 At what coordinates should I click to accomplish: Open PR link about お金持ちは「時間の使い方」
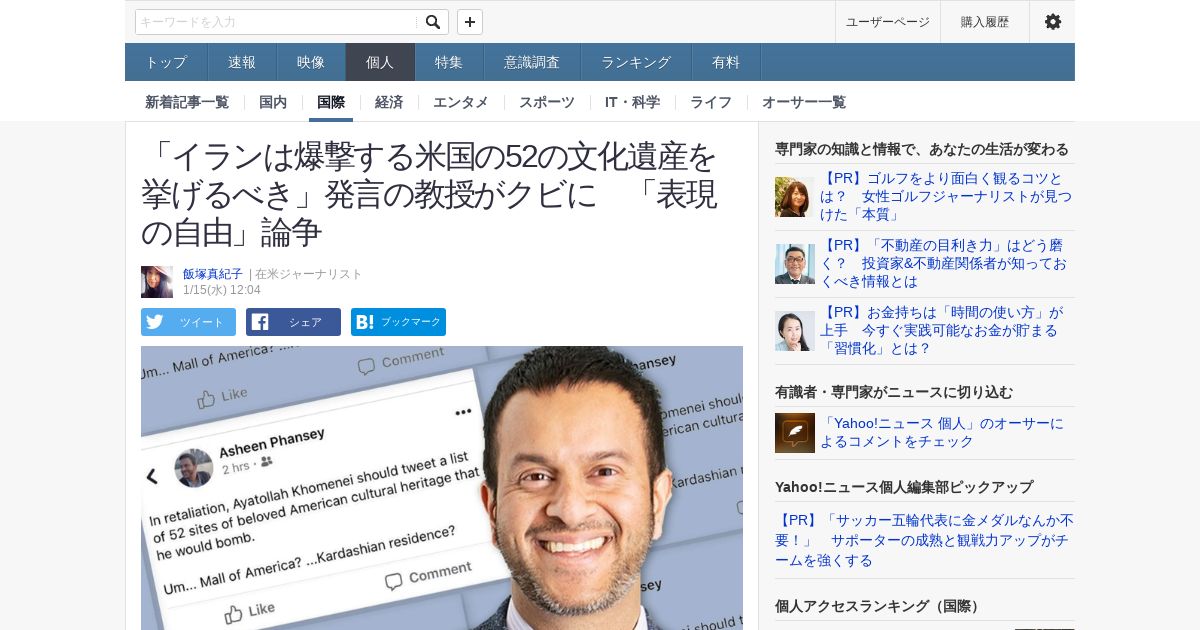(x=942, y=331)
